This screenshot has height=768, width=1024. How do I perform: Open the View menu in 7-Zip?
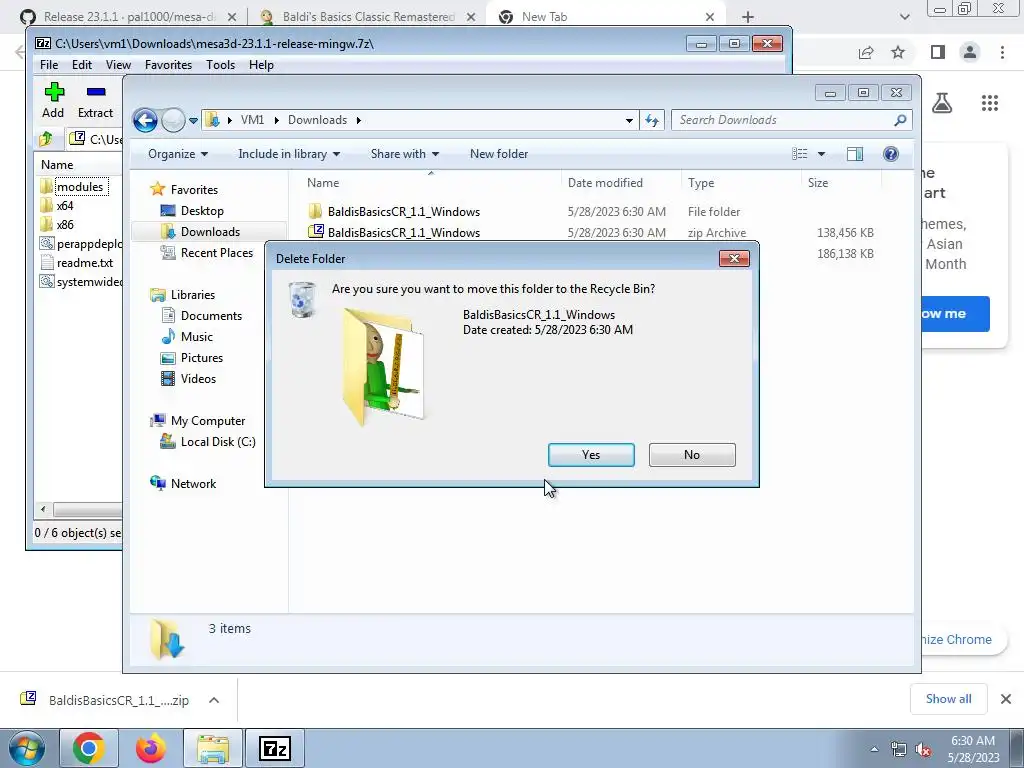coord(118,65)
